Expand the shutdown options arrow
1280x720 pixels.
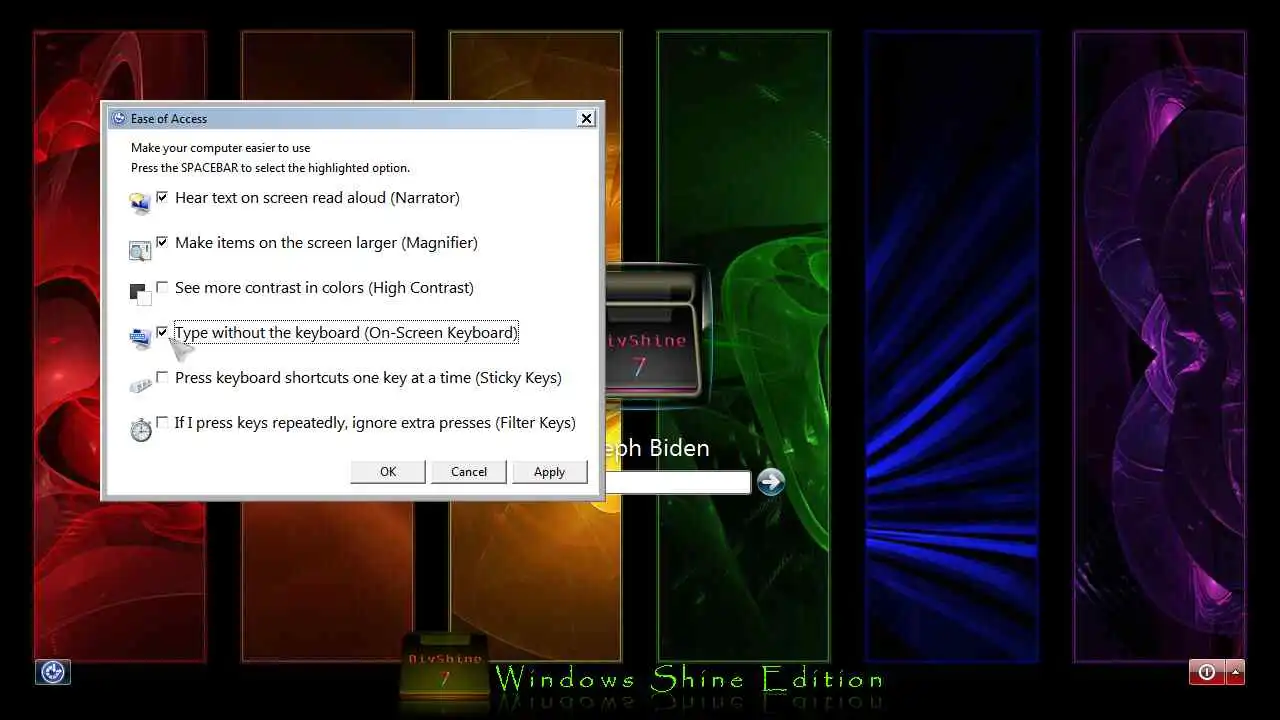pos(1235,672)
